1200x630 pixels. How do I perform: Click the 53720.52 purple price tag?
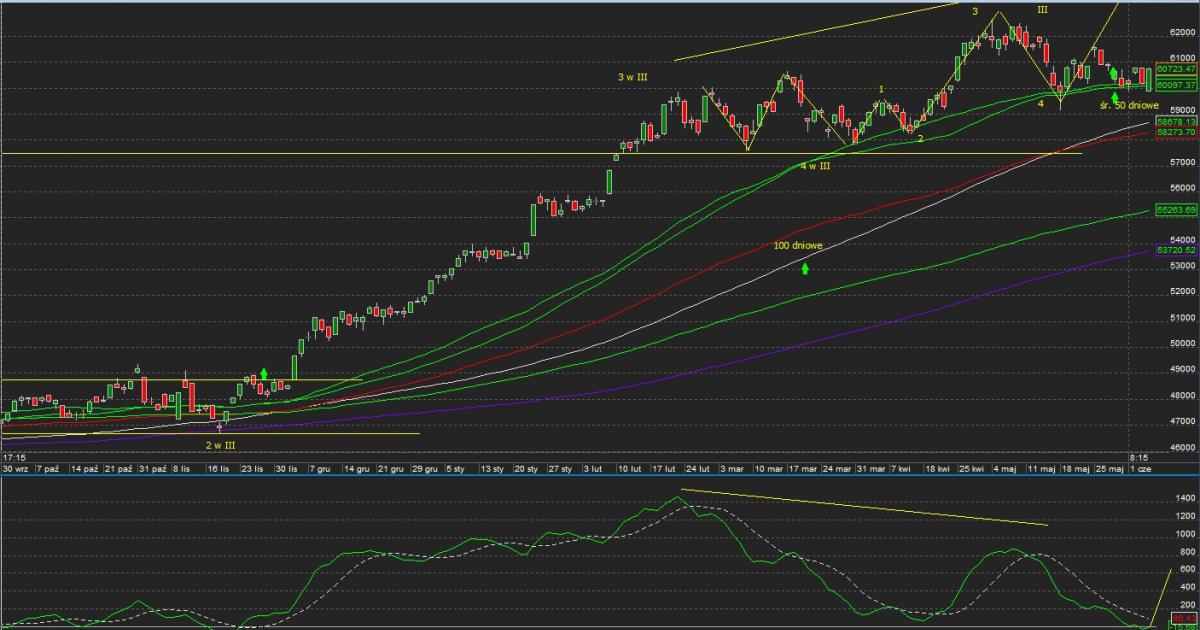pos(1176,251)
